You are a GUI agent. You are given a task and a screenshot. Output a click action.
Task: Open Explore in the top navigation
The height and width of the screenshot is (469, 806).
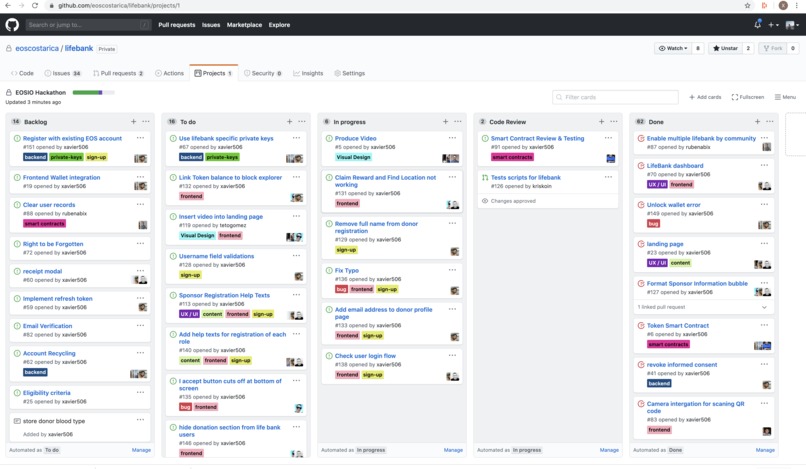point(279,25)
